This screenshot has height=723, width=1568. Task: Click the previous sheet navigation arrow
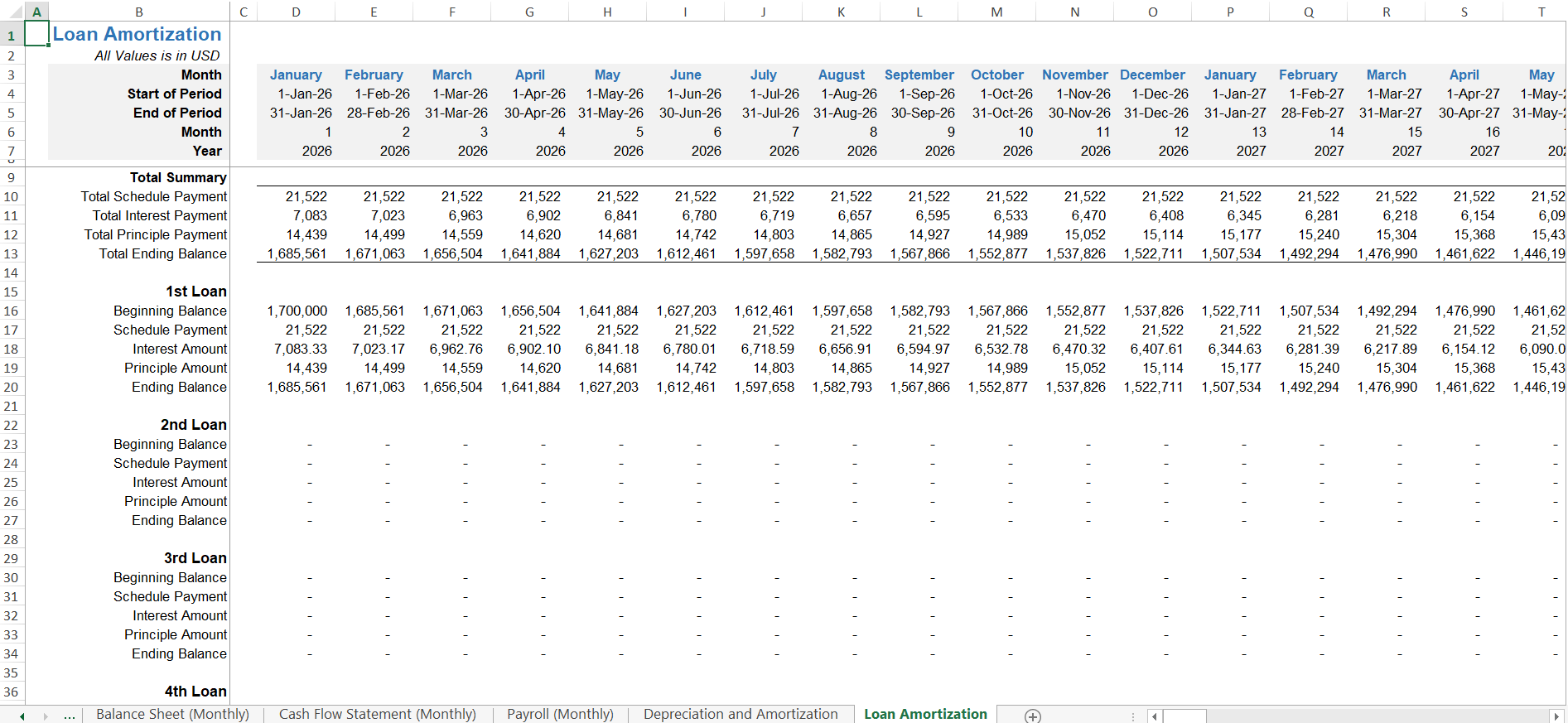click(x=22, y=716)
